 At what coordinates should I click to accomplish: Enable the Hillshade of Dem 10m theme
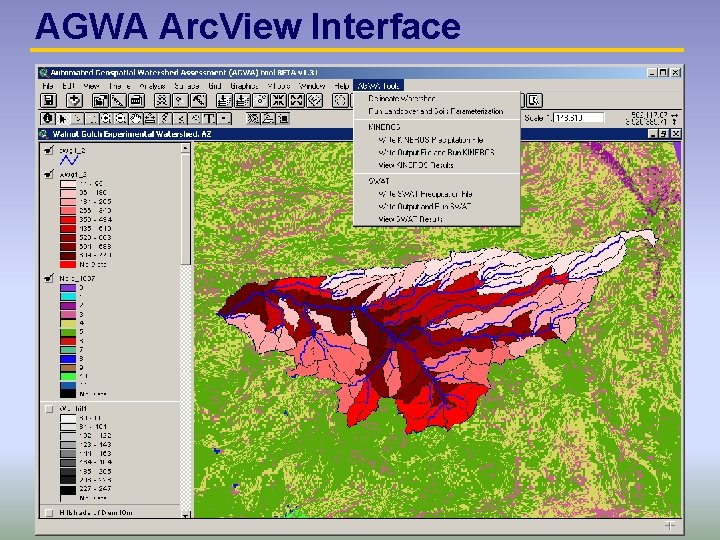[x=49, y=512]
